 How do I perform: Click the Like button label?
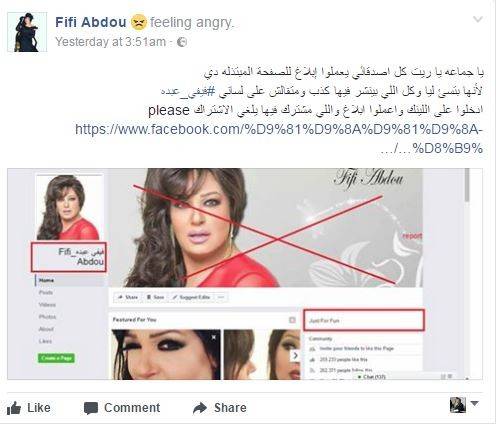pyautogui.click(x=39, y=408)
